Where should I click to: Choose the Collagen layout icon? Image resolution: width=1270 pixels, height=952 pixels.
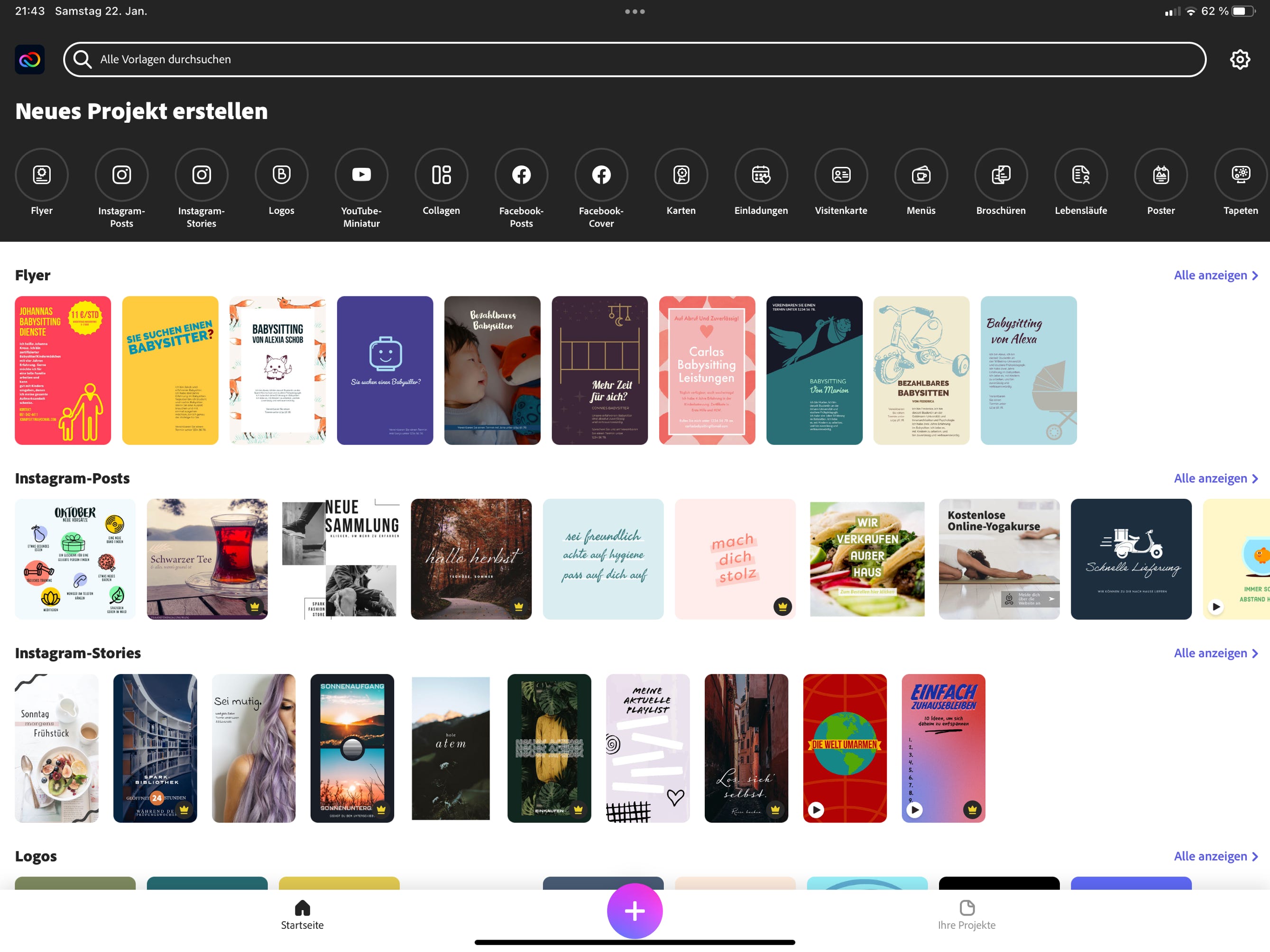[441, 174]
